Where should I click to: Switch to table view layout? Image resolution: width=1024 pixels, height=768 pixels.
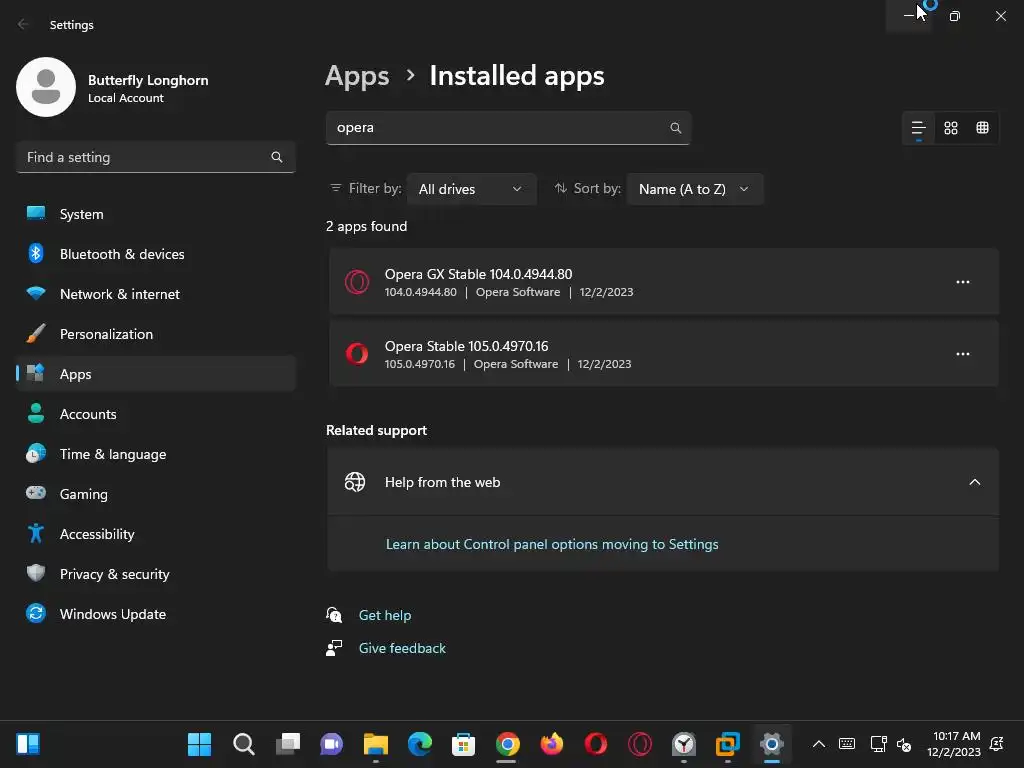pyautogui.click(x=982, y=128)
